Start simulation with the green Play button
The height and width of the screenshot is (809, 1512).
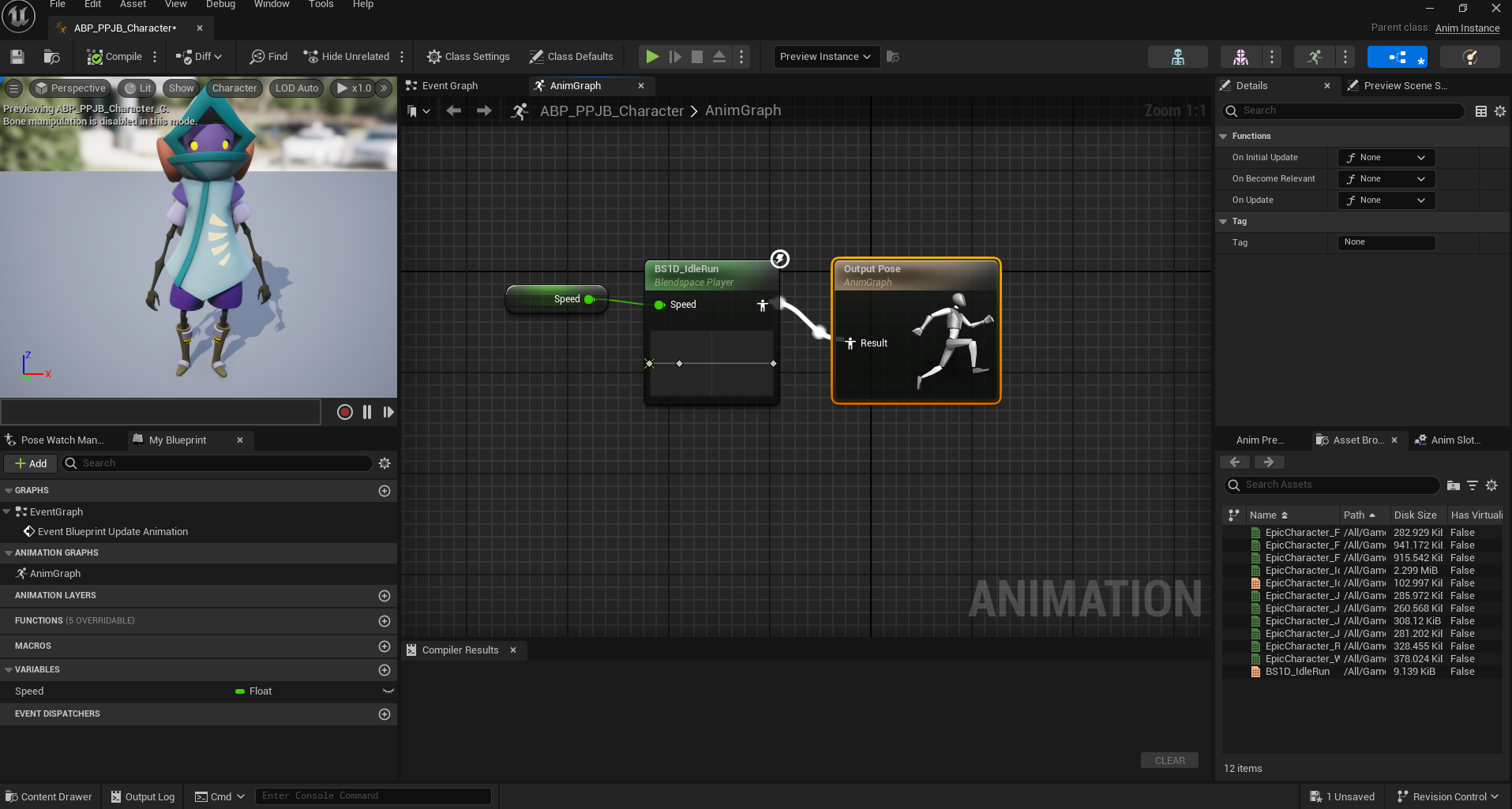tap(652, 57)
